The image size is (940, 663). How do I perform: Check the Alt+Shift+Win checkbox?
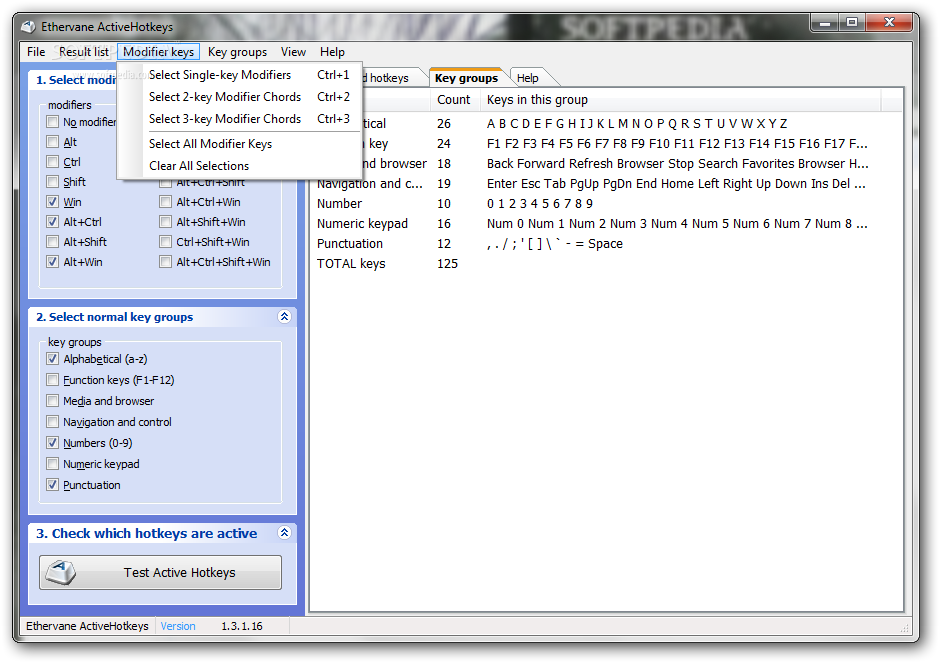pos(165,222)
